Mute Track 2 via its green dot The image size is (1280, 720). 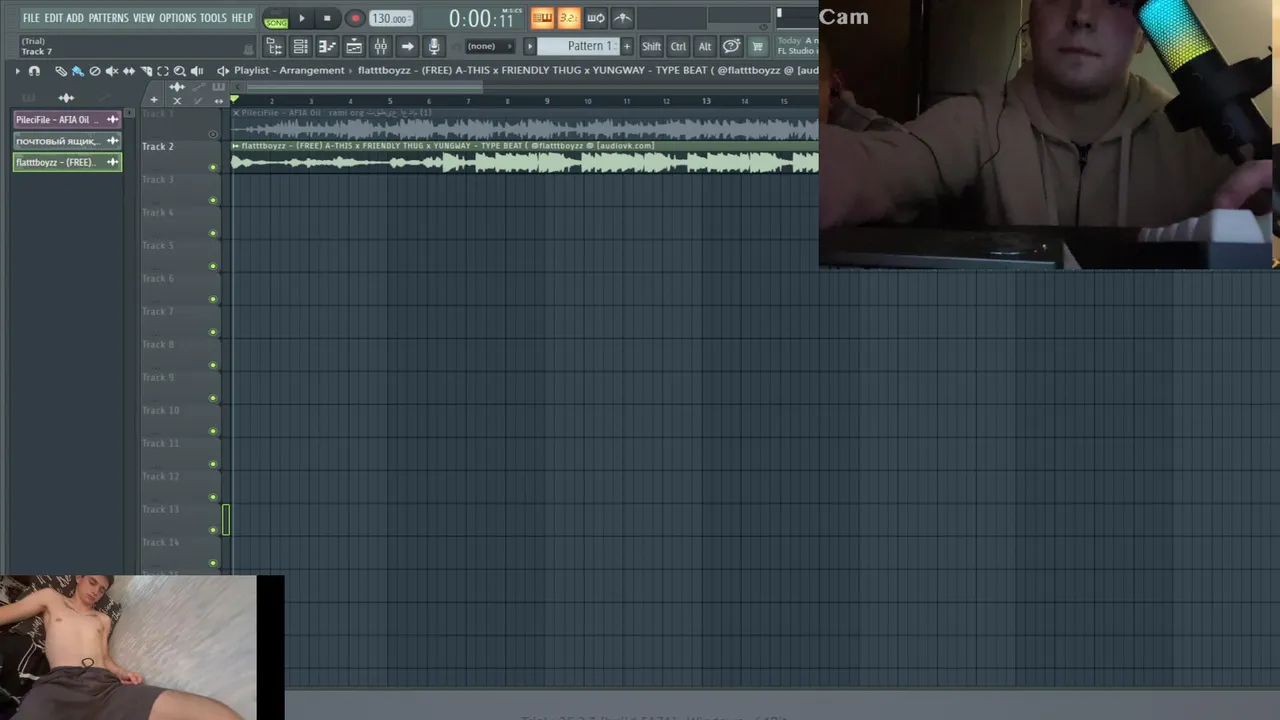point(212,167)
